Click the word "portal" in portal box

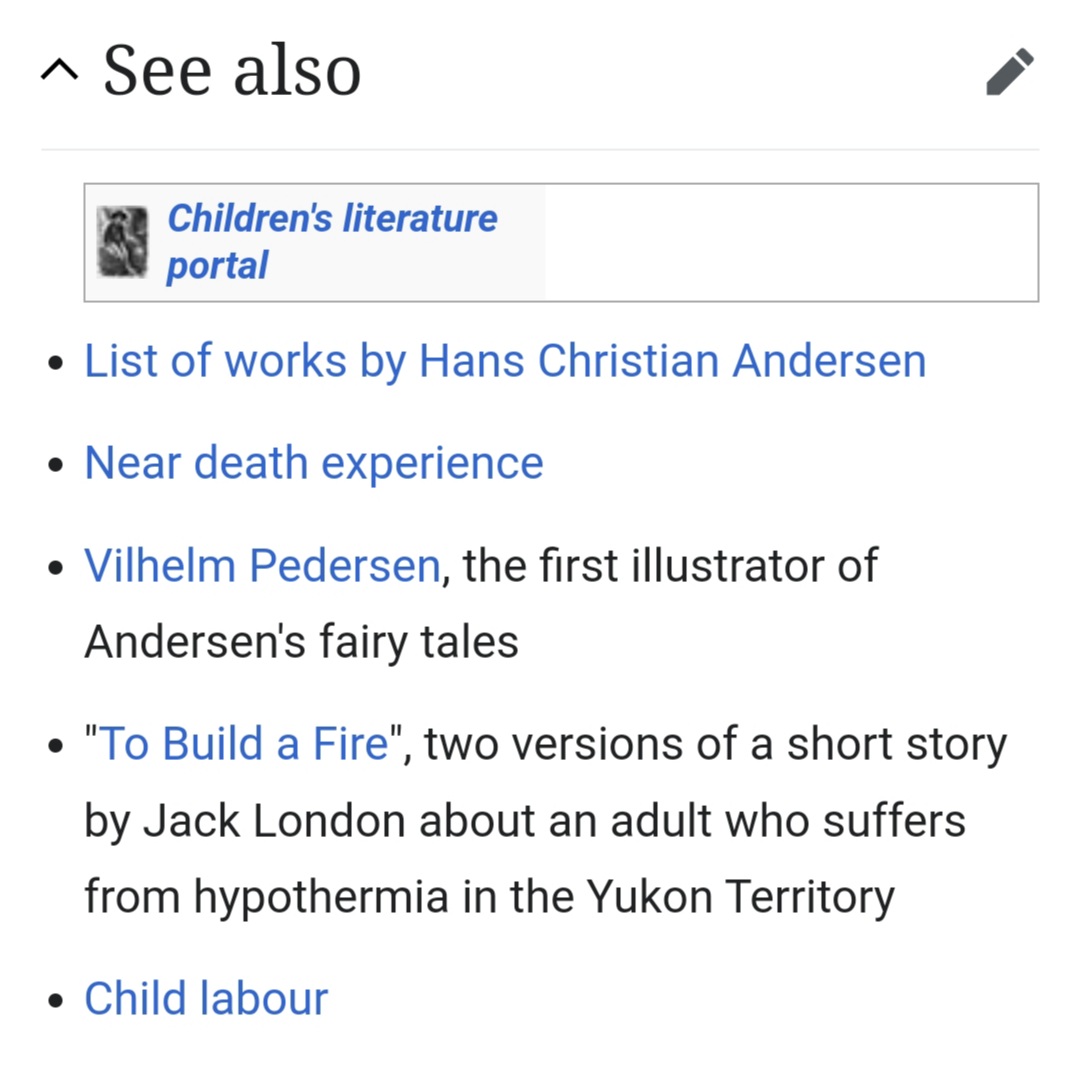(217, 266)
